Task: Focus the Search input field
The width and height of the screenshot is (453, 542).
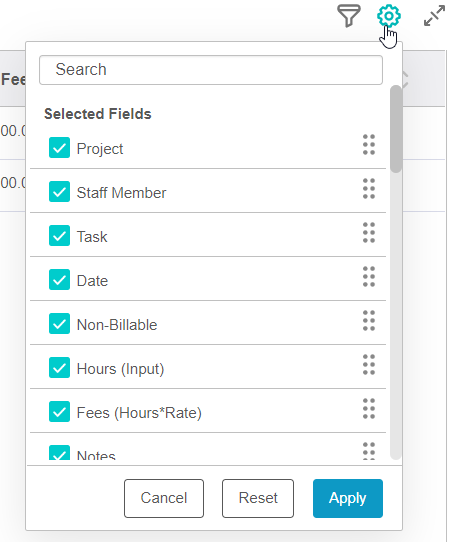Action: click(x=211, y=70)
